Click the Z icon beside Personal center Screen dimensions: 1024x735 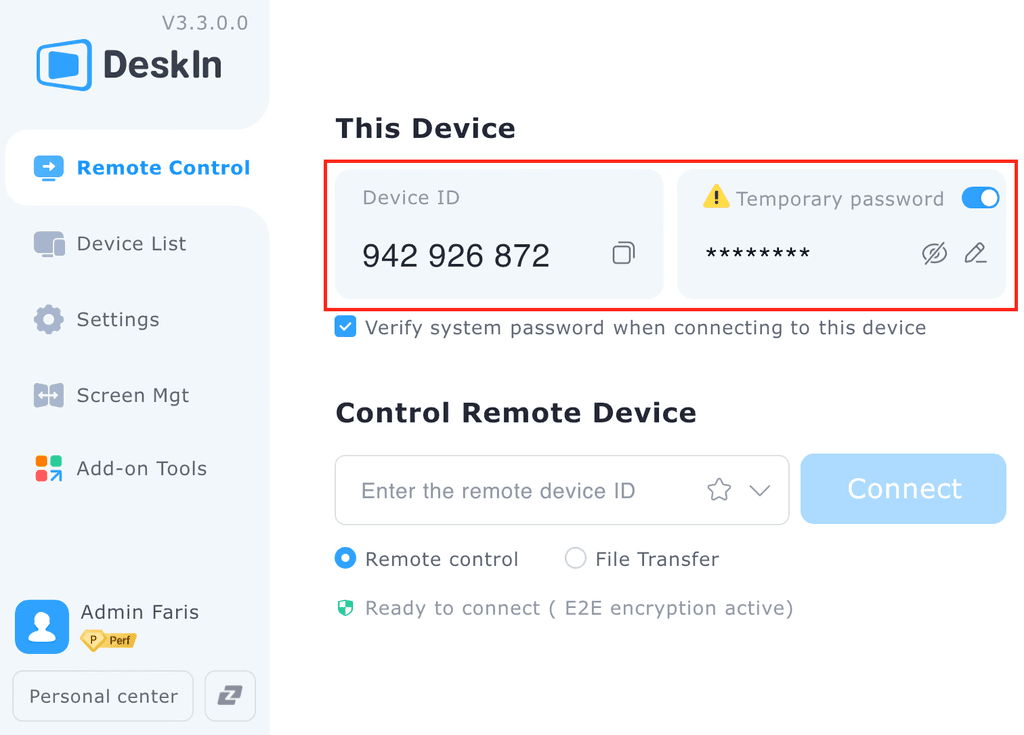click(229, 695)
